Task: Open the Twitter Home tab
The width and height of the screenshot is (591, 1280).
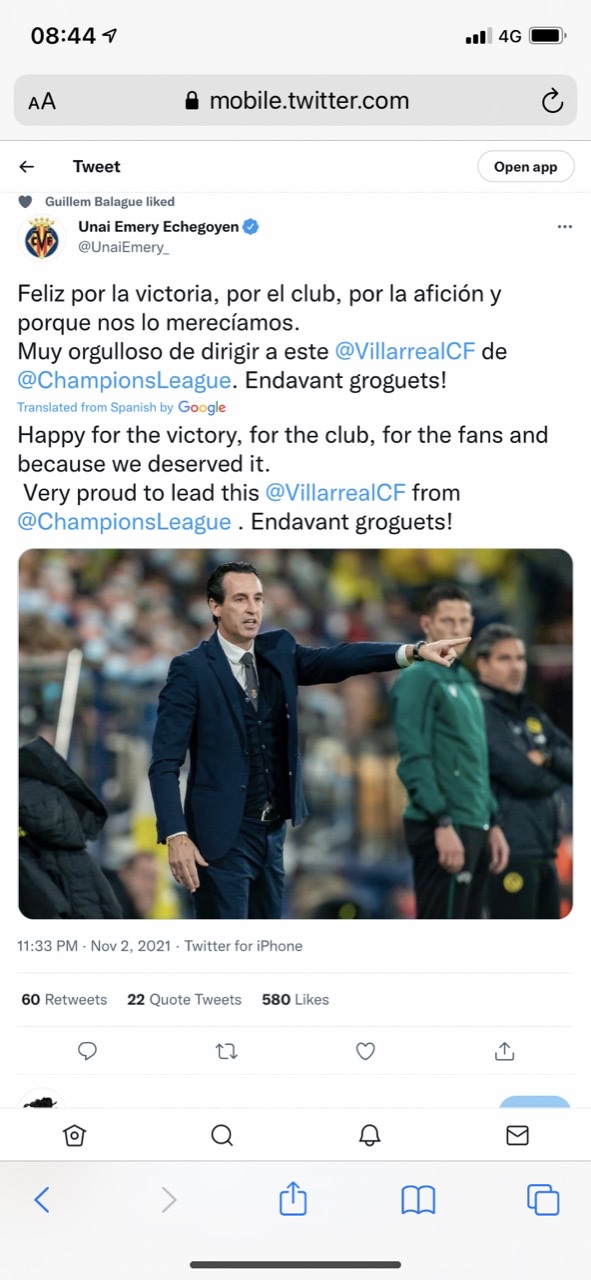Action: [x=74, y=1135]
